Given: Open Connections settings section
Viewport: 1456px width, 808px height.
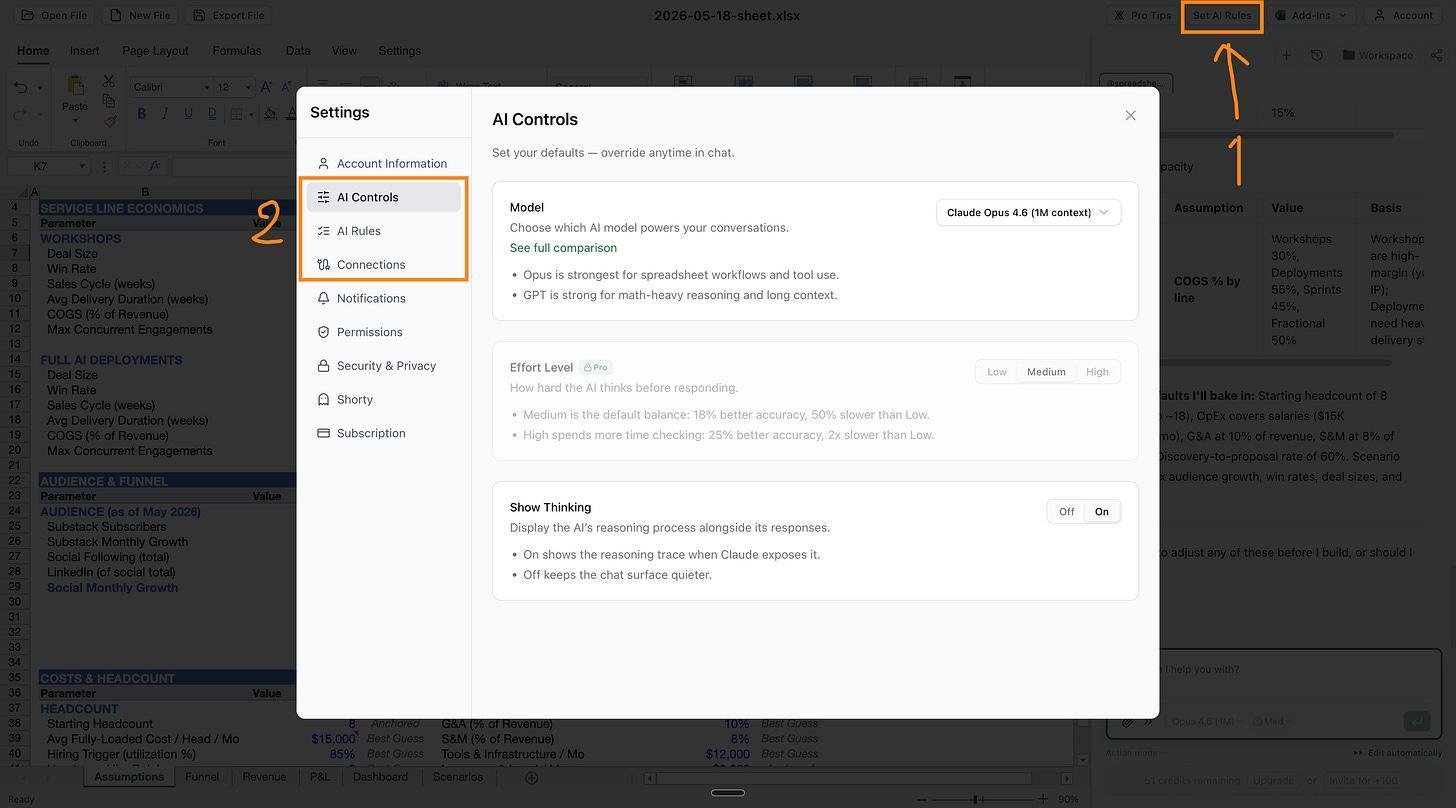Looking at the screenshot, I should pos(384,265).
